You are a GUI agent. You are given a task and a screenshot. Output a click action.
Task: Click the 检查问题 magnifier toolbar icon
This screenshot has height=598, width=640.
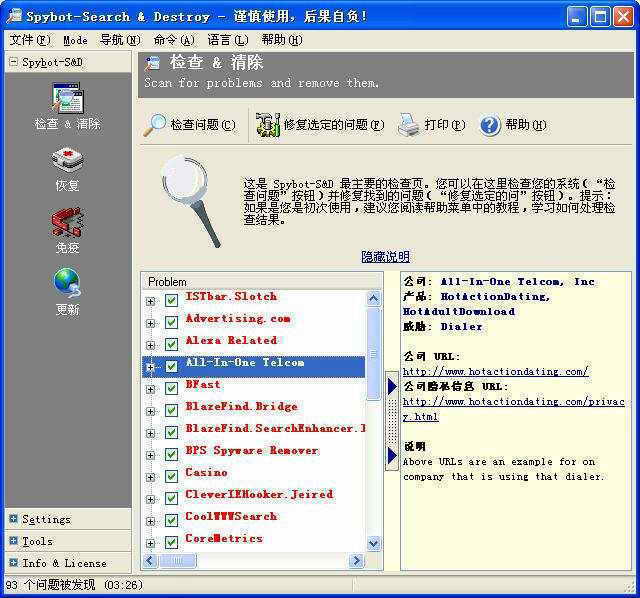click(155, 125)
